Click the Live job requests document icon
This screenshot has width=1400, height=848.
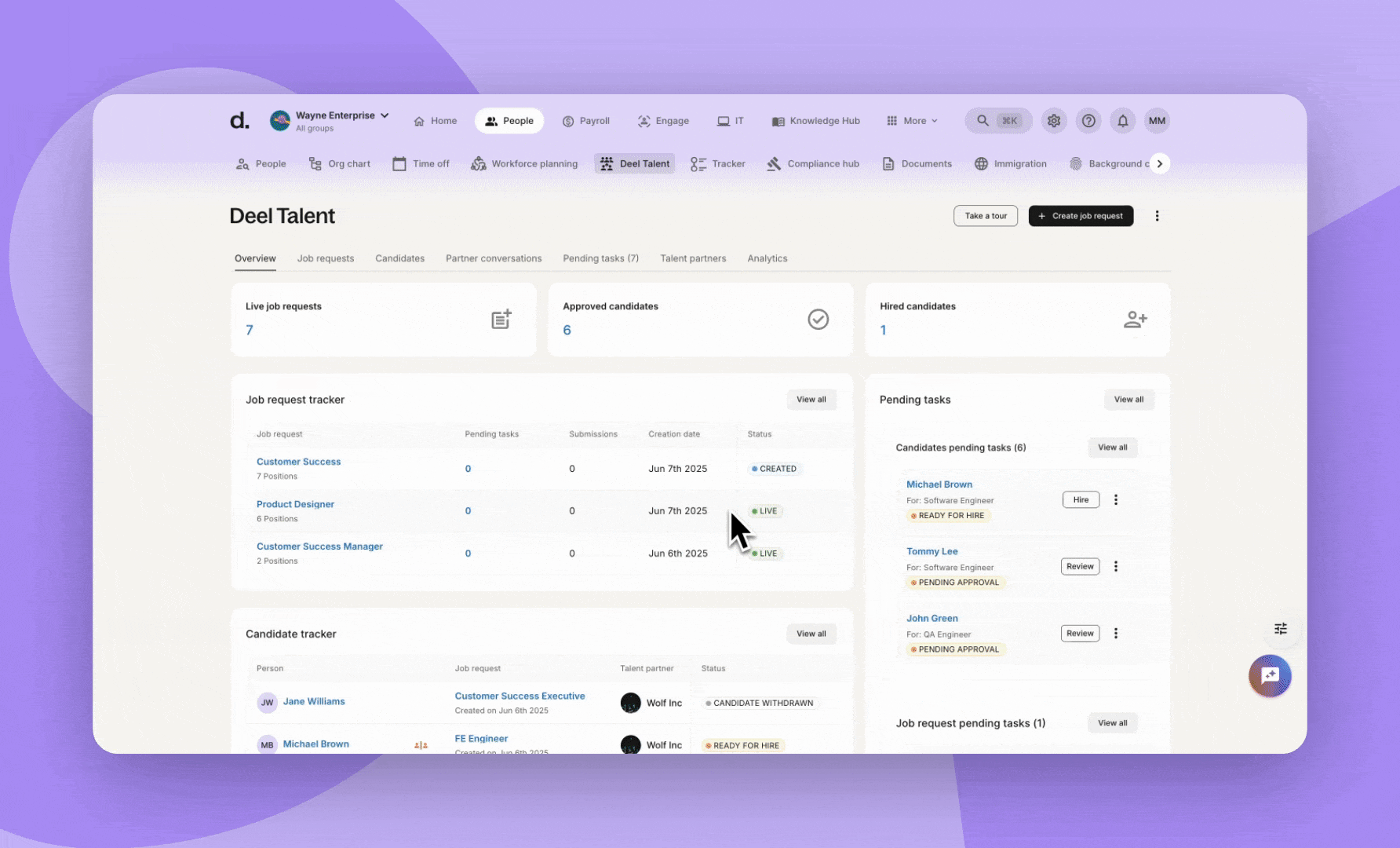click(x=501, y=319)
